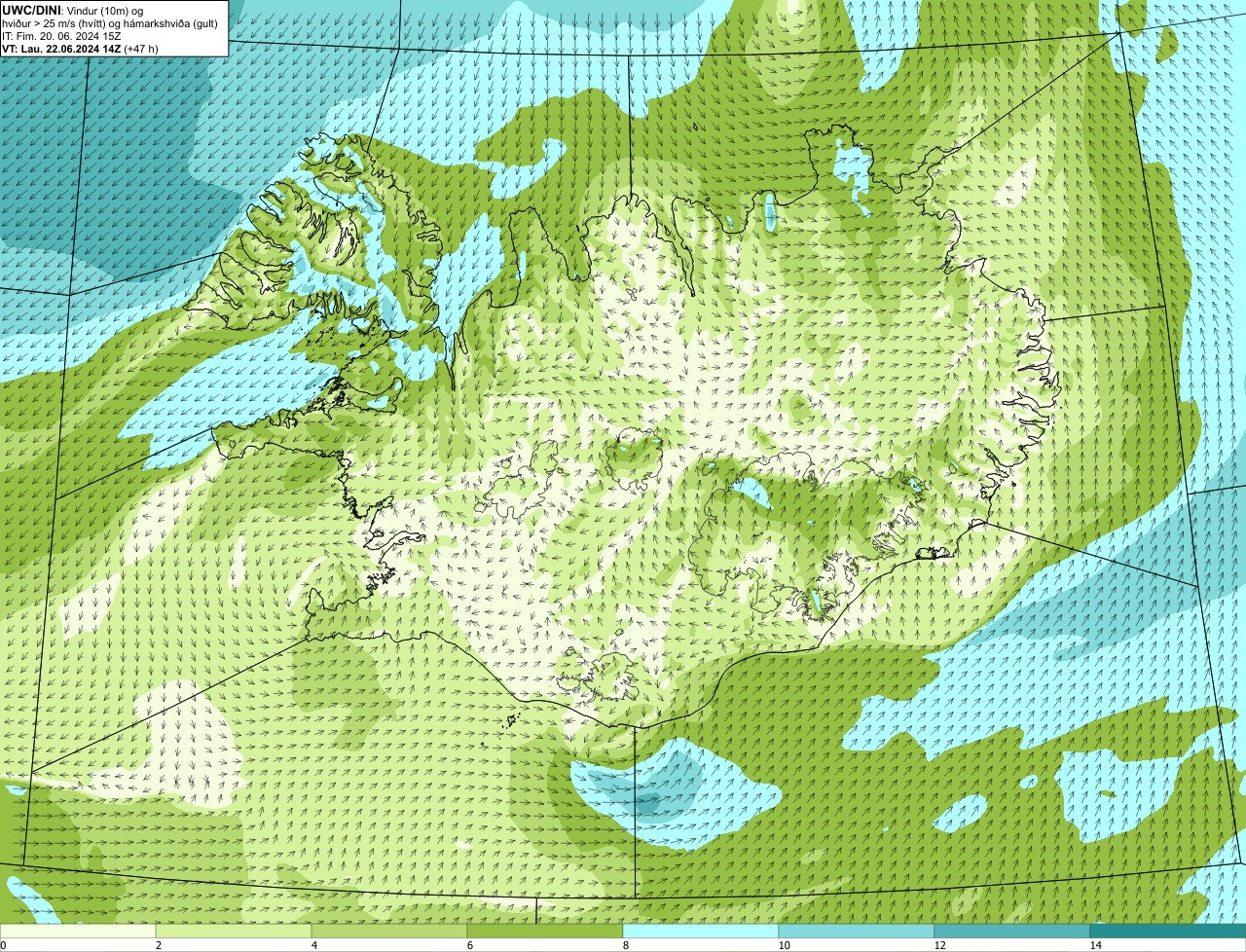
Task: Click the 4–6 m/s green legend swatch
Action: click(x=389, y=931)
